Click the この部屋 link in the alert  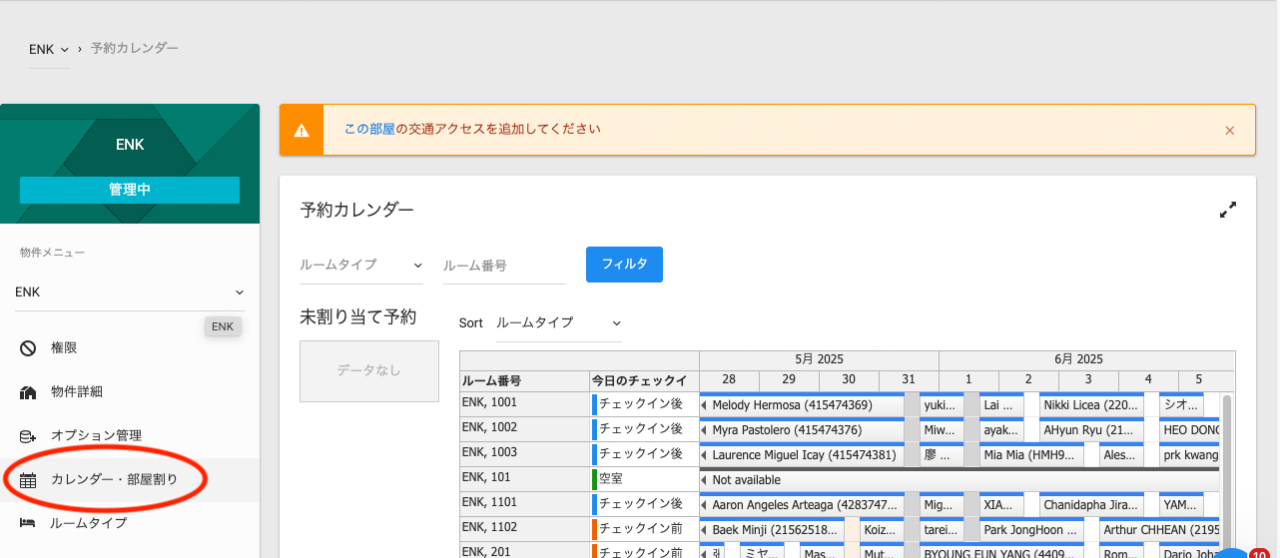click(x=369, y=129)
